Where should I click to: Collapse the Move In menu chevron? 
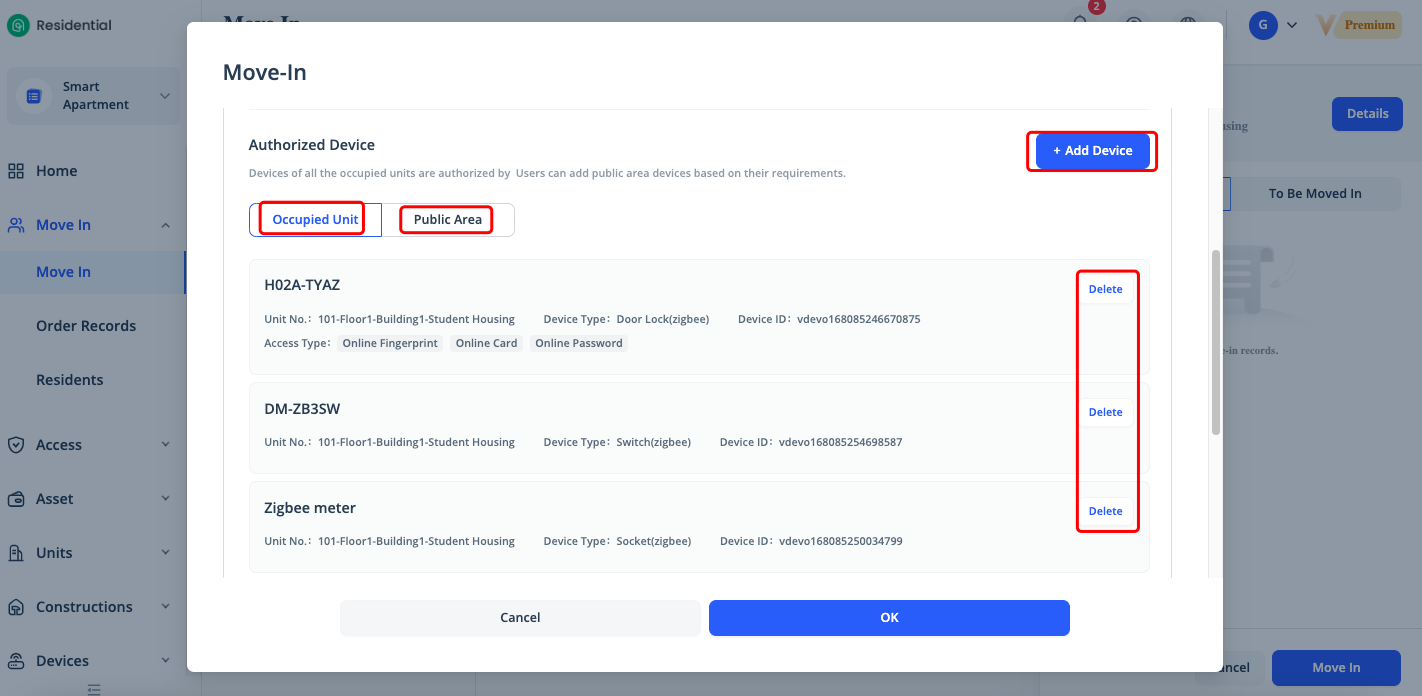pyautogui.click(x=166, y=225)
